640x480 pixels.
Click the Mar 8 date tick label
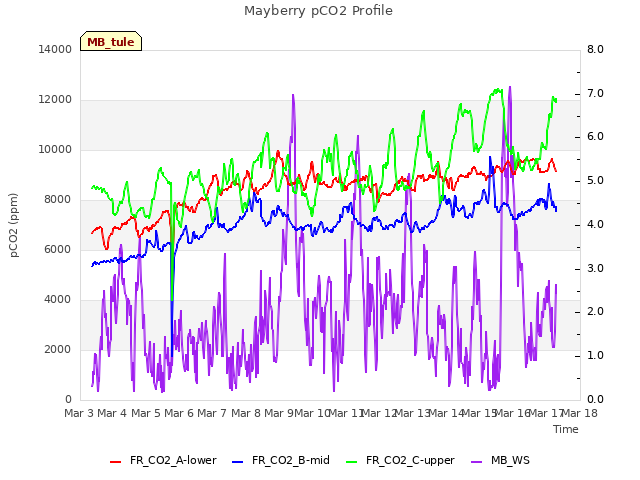tap(245, 413)
